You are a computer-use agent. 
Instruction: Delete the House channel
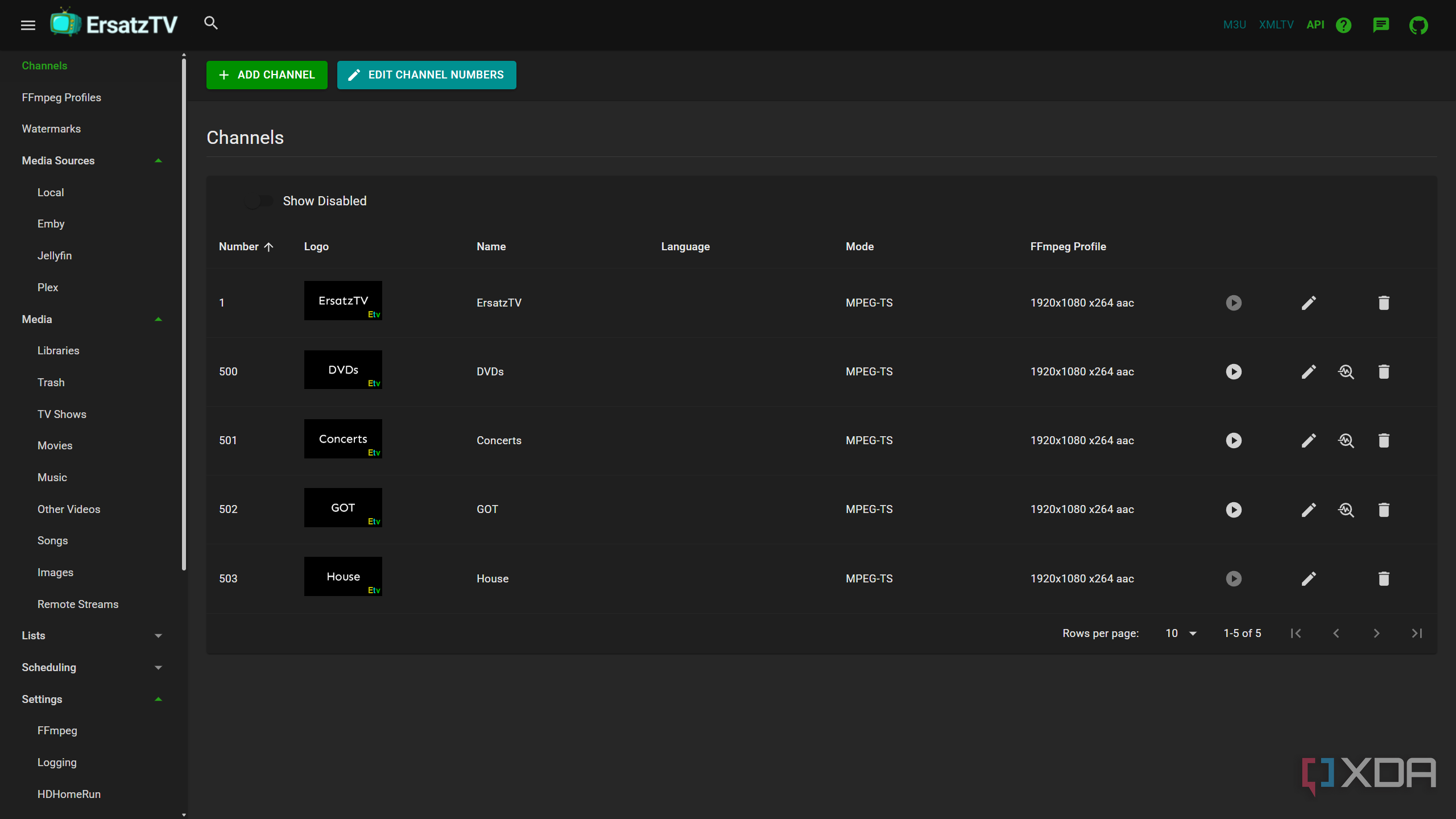pyautogui.click(x=1384, y=578)
